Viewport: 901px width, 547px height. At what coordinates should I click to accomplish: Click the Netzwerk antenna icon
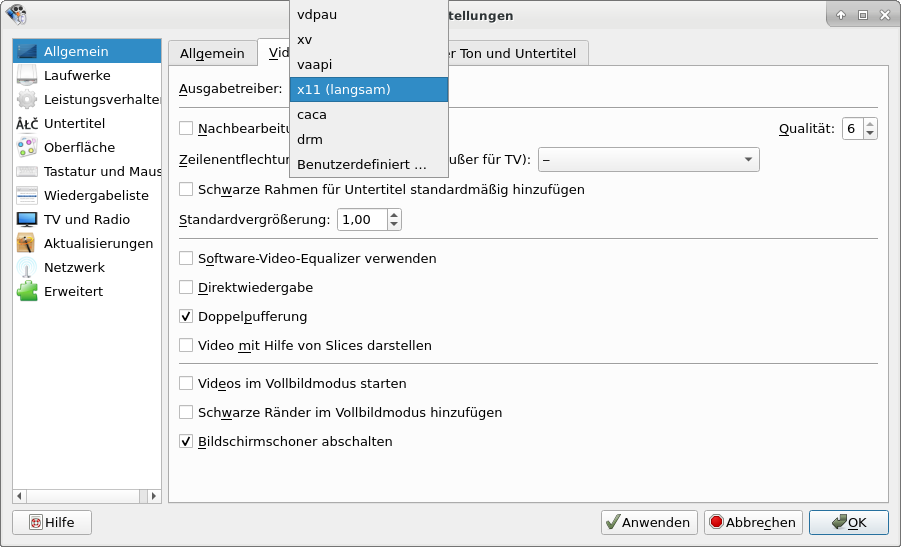(x=27, y=268)
